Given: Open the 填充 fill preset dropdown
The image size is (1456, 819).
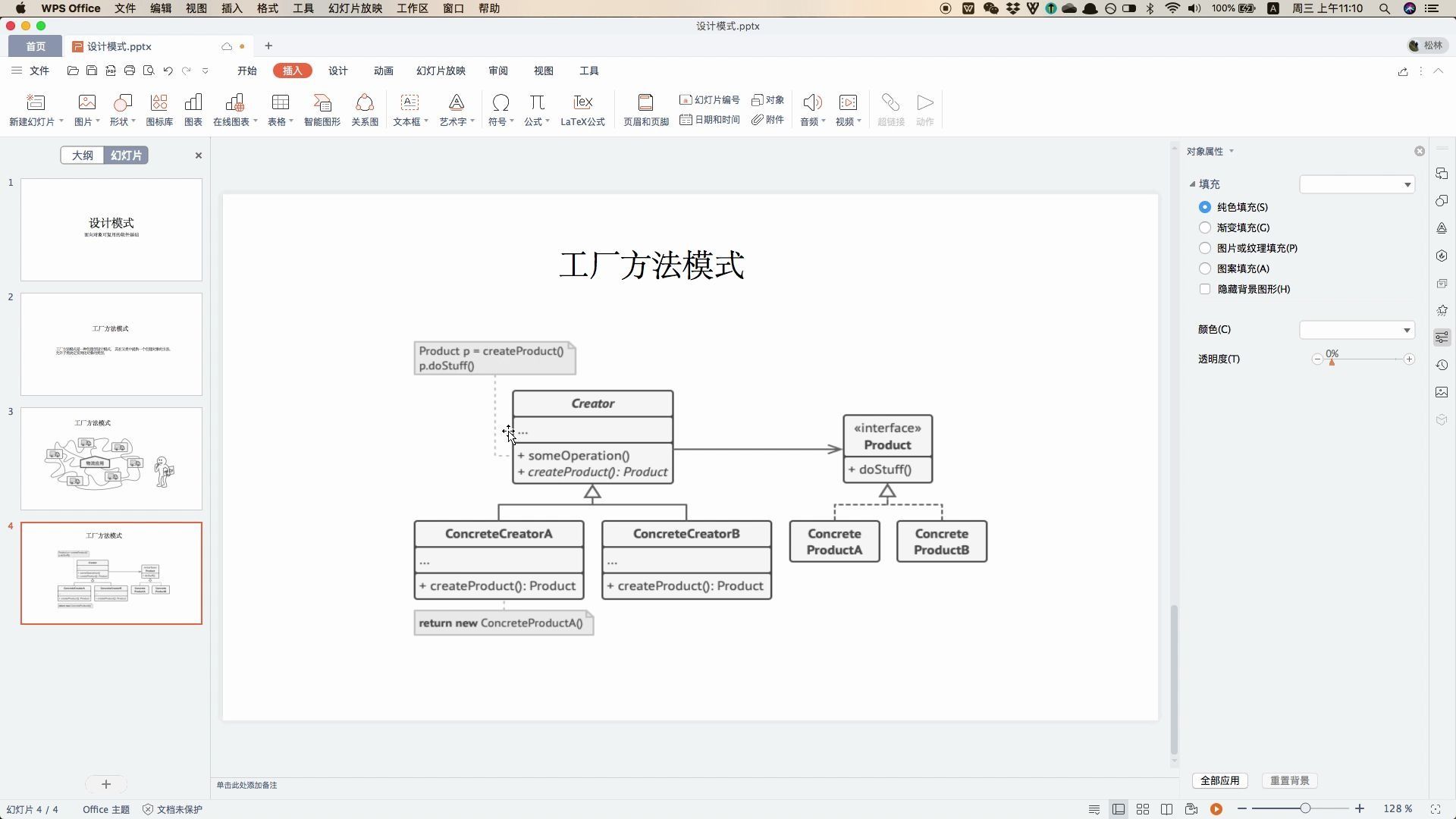Looking at the screenshot, I should [1357, 184].
